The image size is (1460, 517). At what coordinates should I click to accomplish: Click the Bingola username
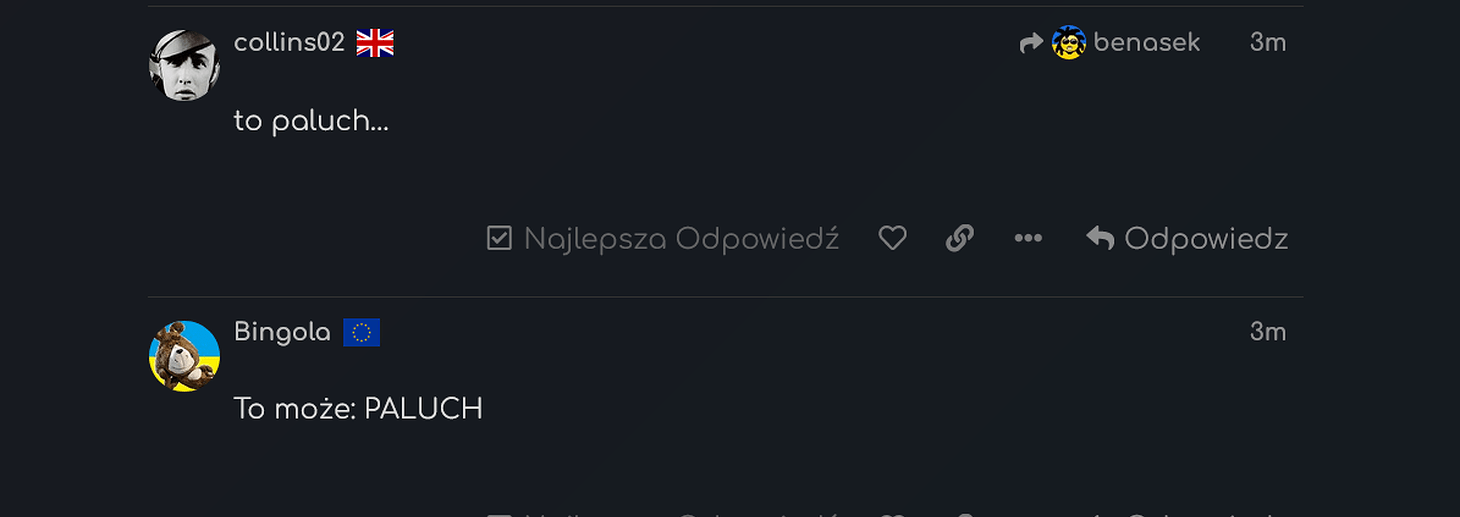[282, 332]
